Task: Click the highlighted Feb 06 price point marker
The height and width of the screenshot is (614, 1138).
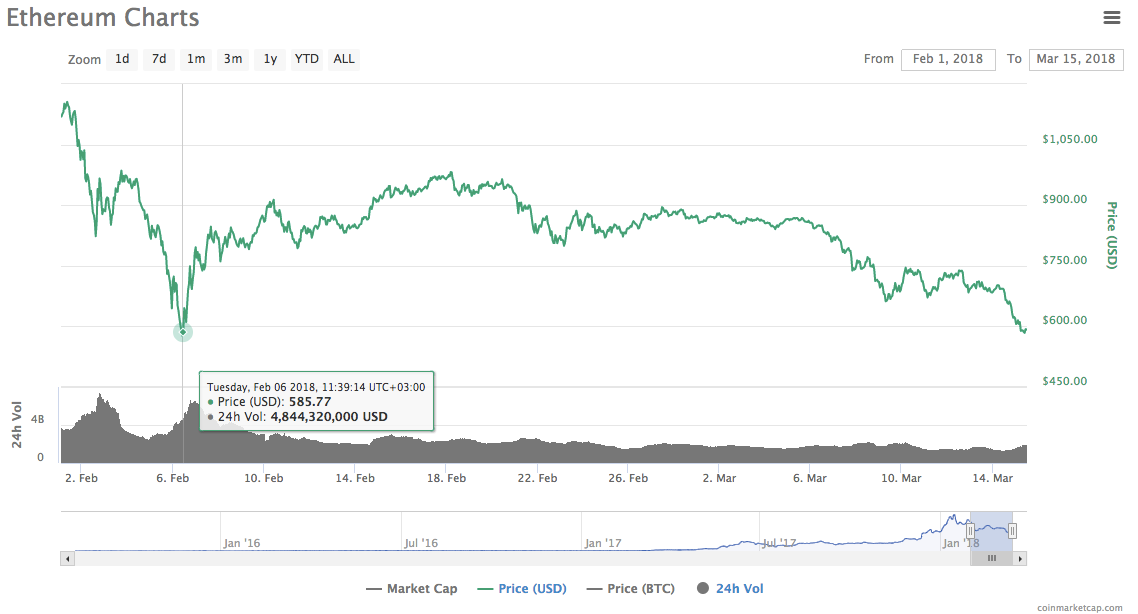Action: (x=183, y=332)
